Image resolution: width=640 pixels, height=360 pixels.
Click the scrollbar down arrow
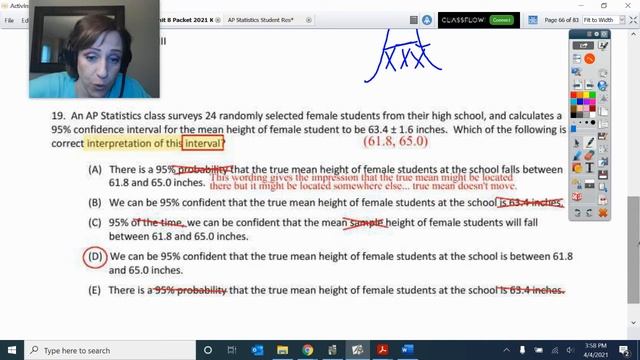(x=633, y=322)
